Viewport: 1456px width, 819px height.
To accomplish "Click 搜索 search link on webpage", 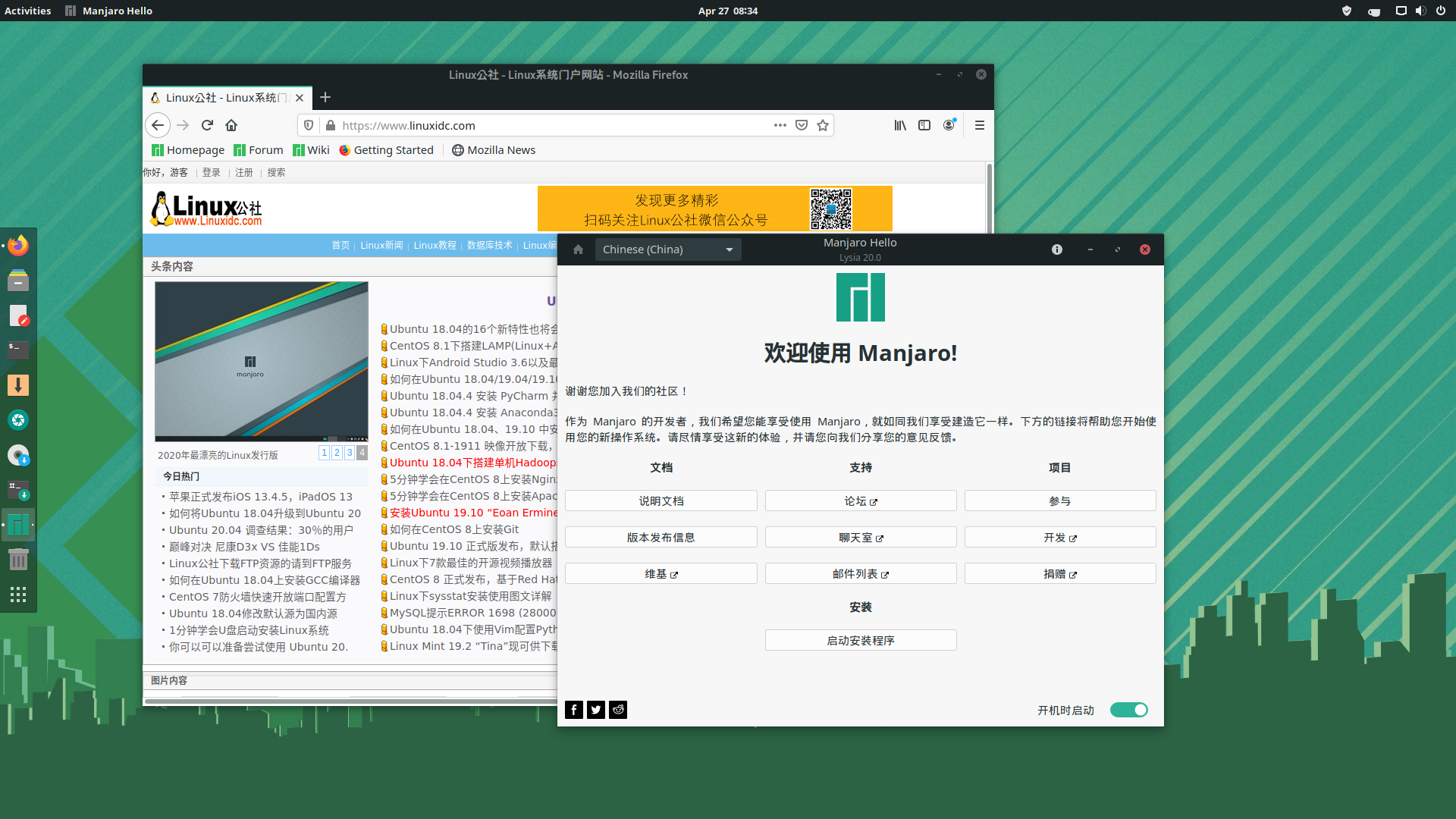I will tap(277, 172).
